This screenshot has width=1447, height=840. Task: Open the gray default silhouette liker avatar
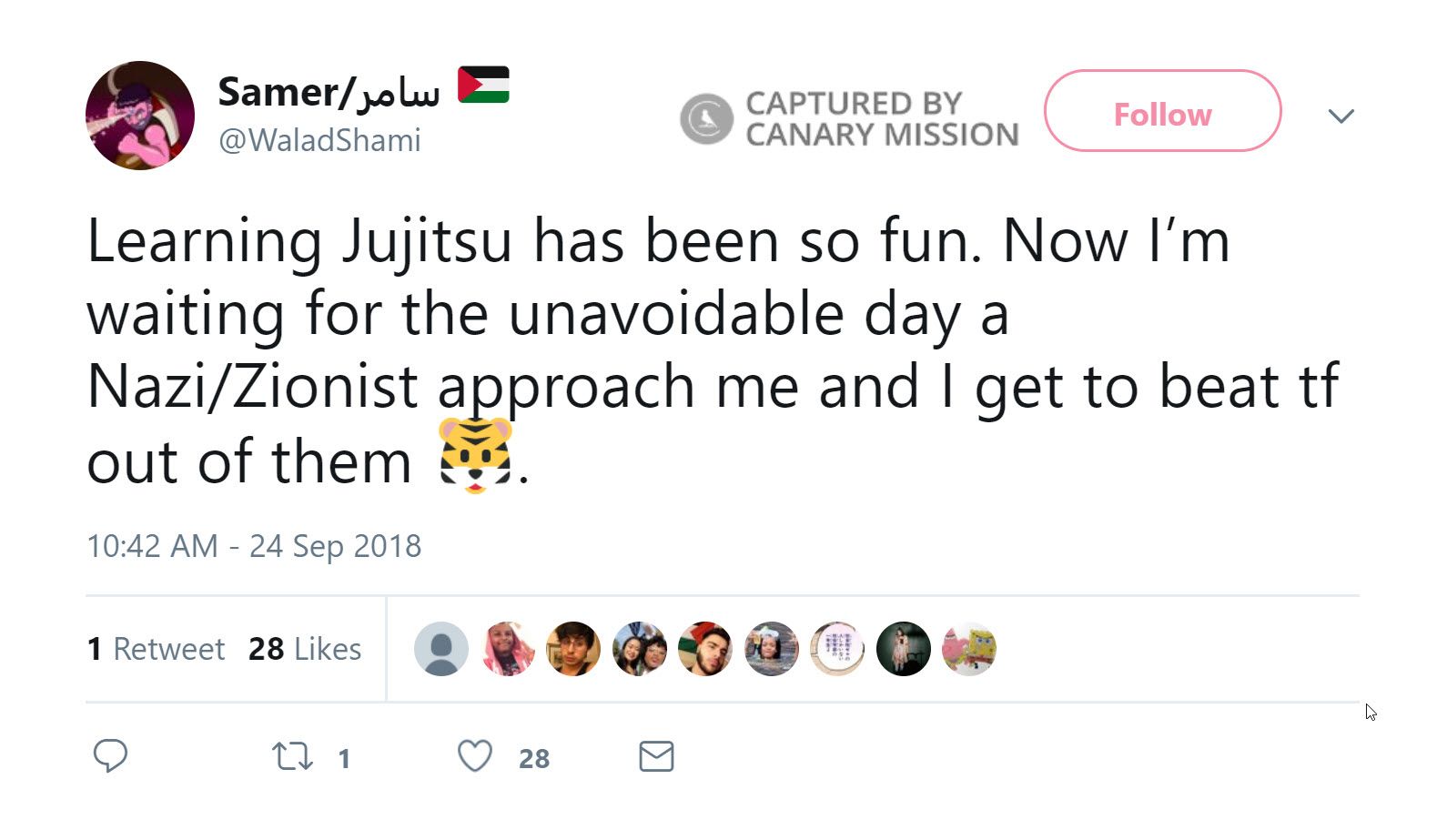point(441,649)
